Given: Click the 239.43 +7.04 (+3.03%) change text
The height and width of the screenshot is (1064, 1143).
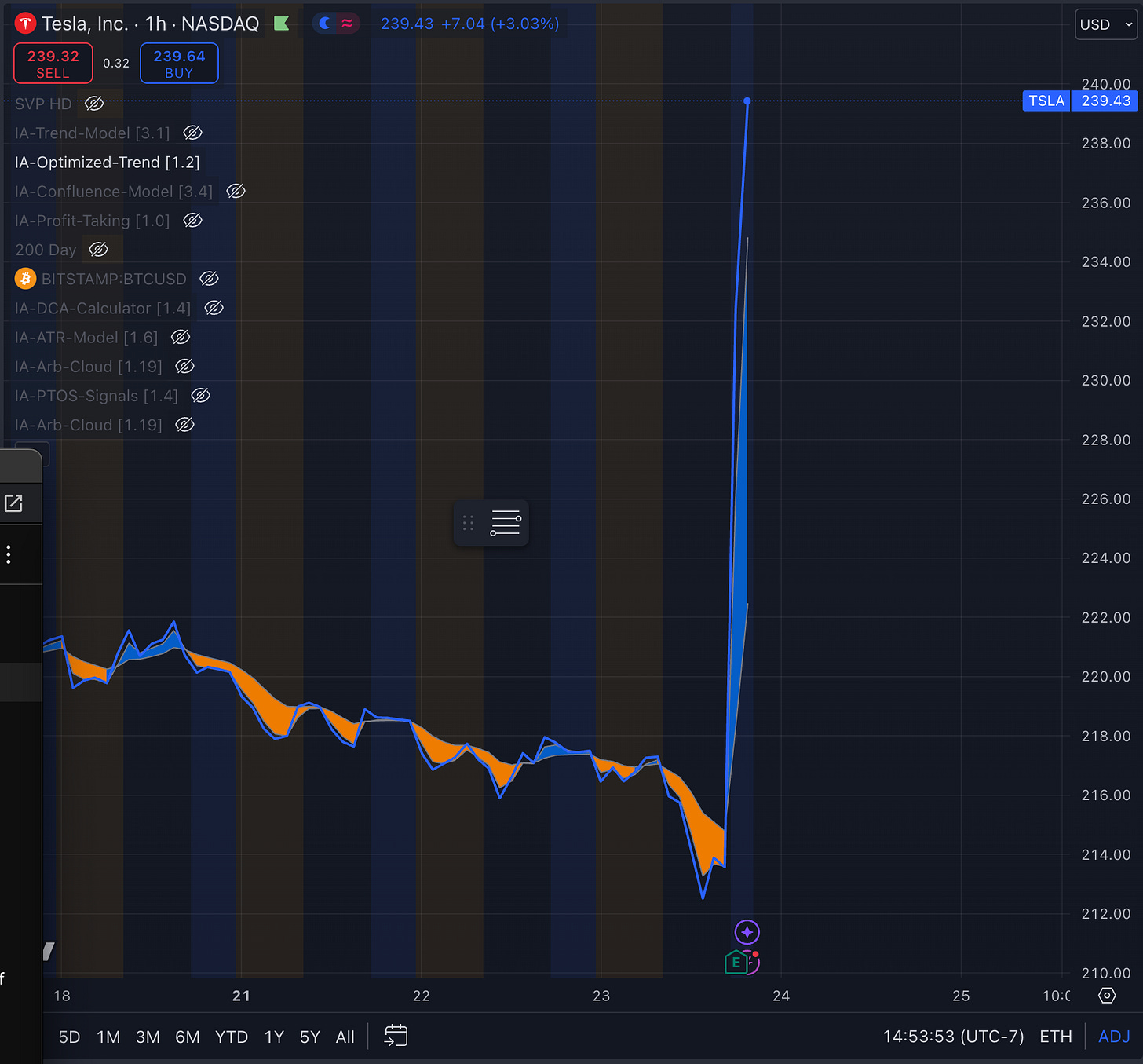Looking at the screenshot, I should click(469, 24).
